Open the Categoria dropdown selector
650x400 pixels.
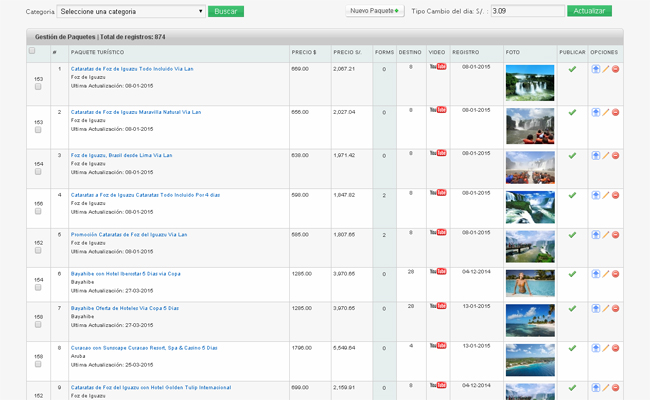[131, 11]
